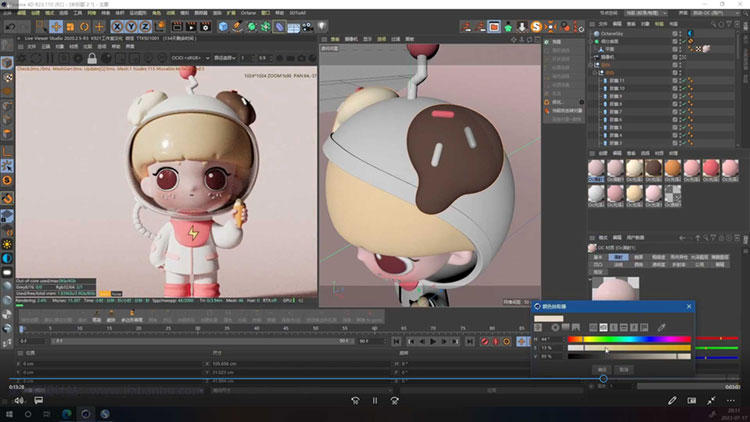Image resolution: width=750 pixels, height=422 pixels.
Task: Toggle the Y axis lock
Action: pos(132,26)
